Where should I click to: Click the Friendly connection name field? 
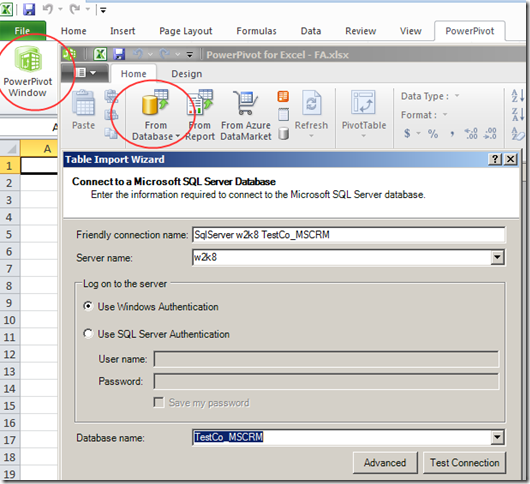(x=348, y=235)
